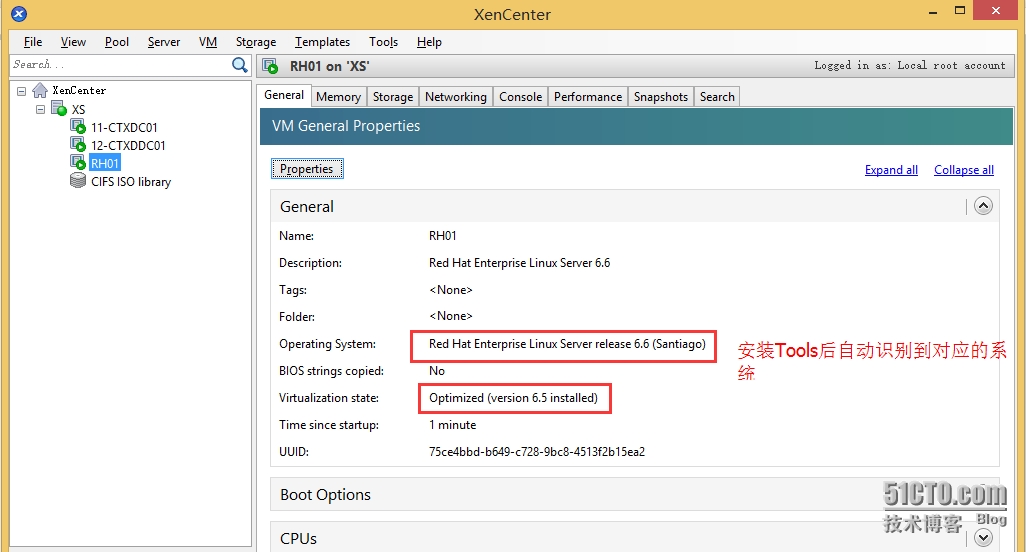
Task: Click the 'Logged in as: Local root account' text
Action: tap(910, 65)
